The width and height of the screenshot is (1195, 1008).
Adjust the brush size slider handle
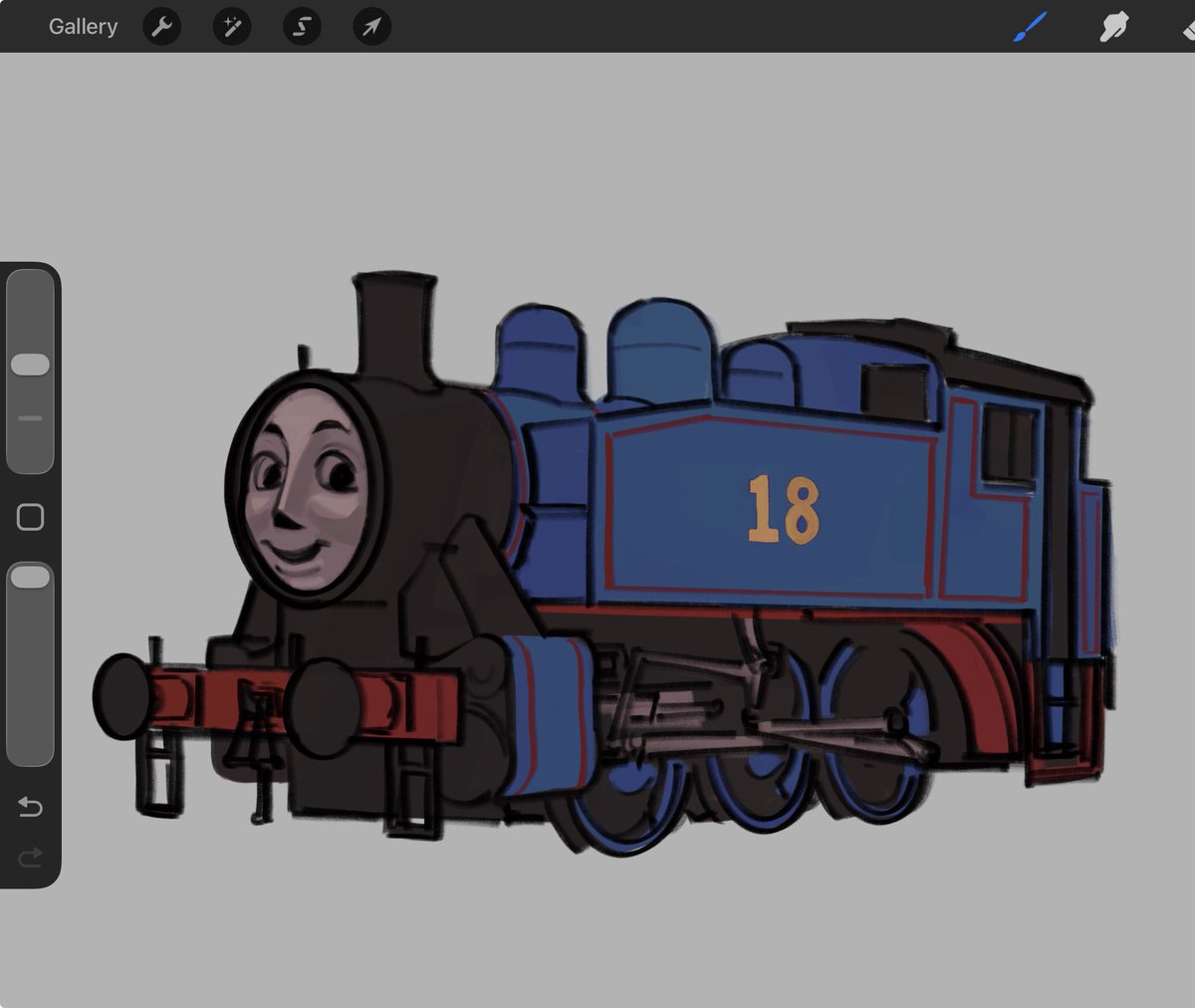(30, 364)
